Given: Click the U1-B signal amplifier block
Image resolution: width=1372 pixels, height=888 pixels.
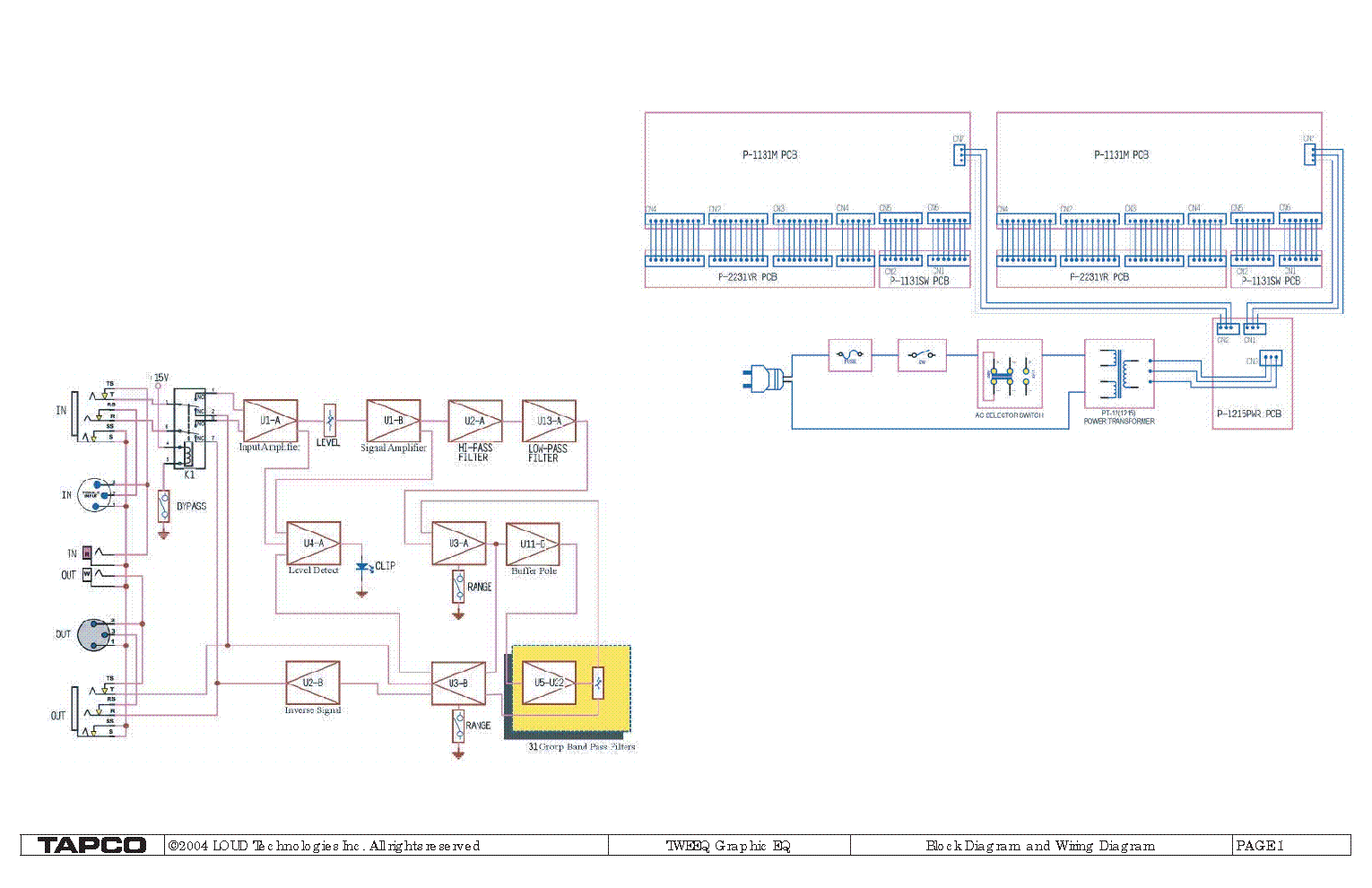Looking at the screenshot, I should (x=393, y=421).
